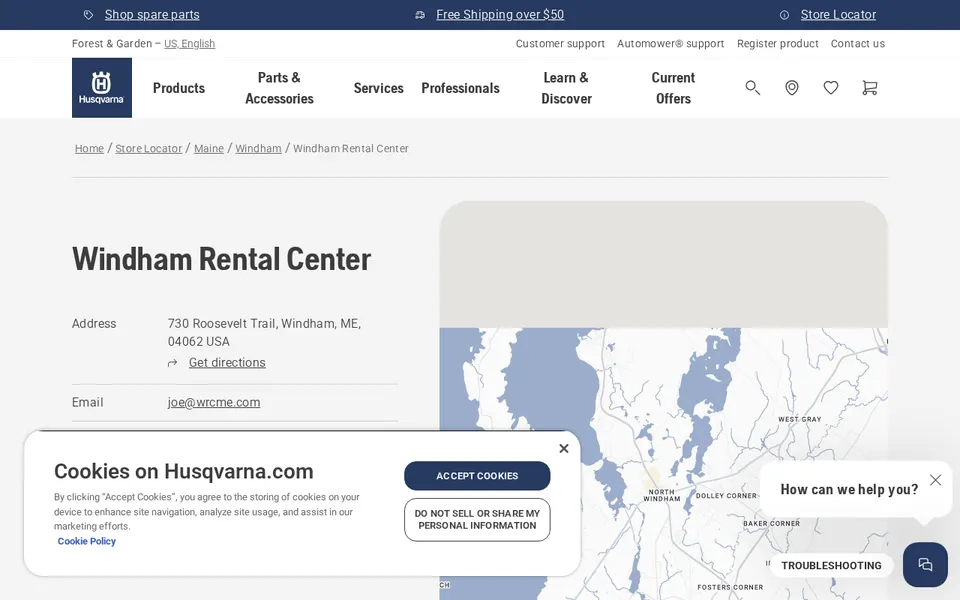Click the location pin icon in header

point(792,88)
